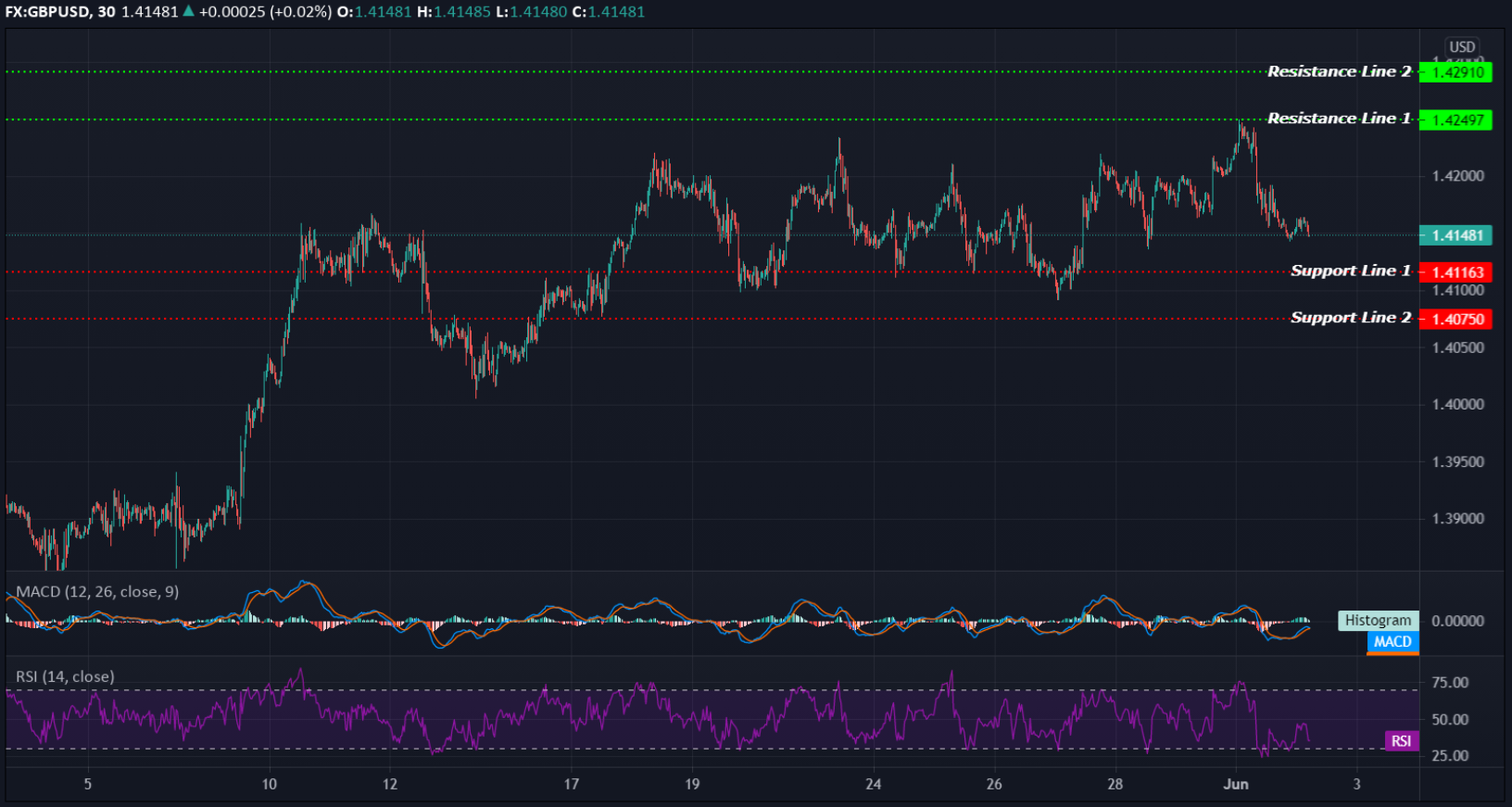Click the 12 date label on time axis
The image size is (1512, 807).
pyautogui.click(x=390, y=784)
